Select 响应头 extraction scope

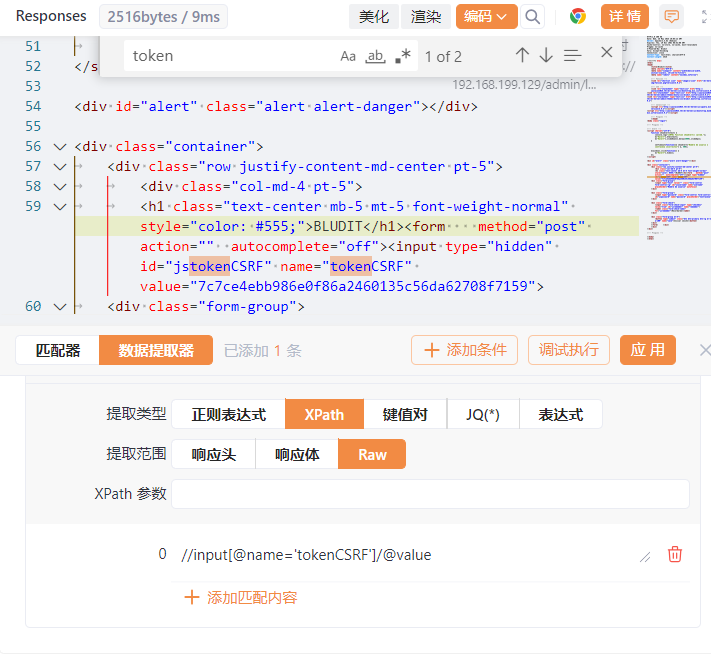[214, 454]
